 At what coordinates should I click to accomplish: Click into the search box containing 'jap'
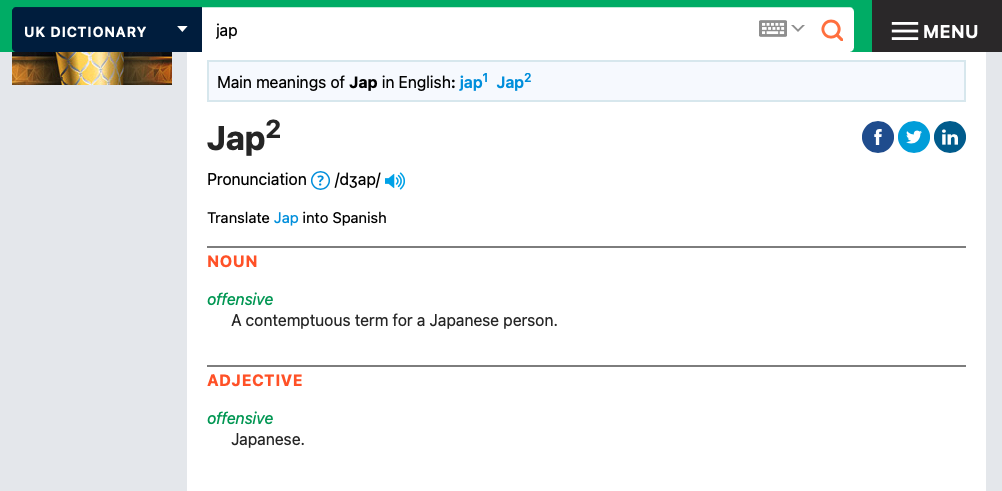tap(480, 30)
